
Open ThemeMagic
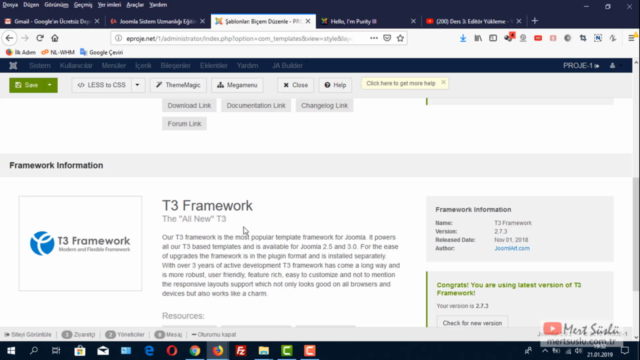pos(178,85)
